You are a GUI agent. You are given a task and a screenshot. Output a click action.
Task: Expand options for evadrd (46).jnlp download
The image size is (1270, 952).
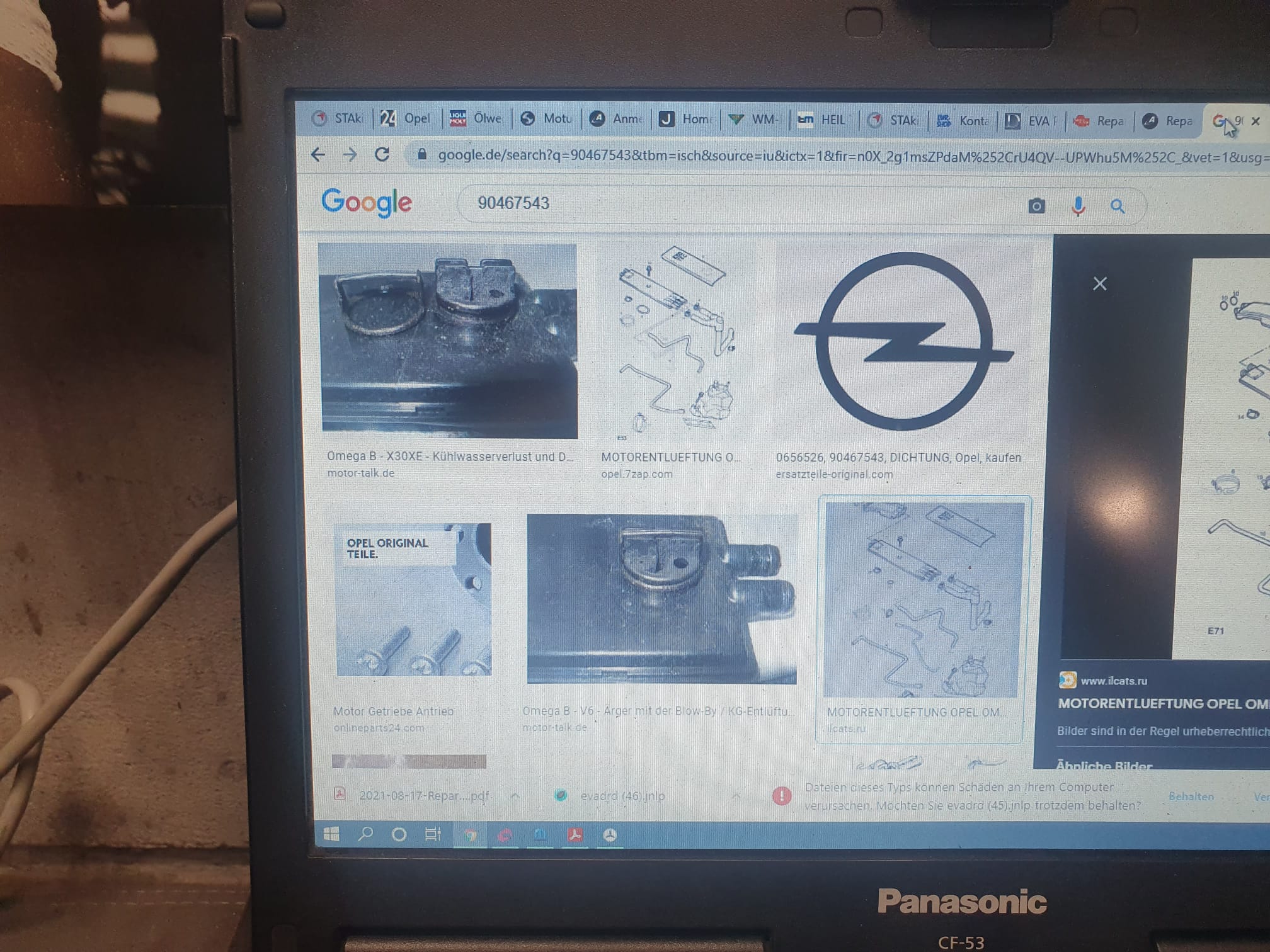point(735,796)
